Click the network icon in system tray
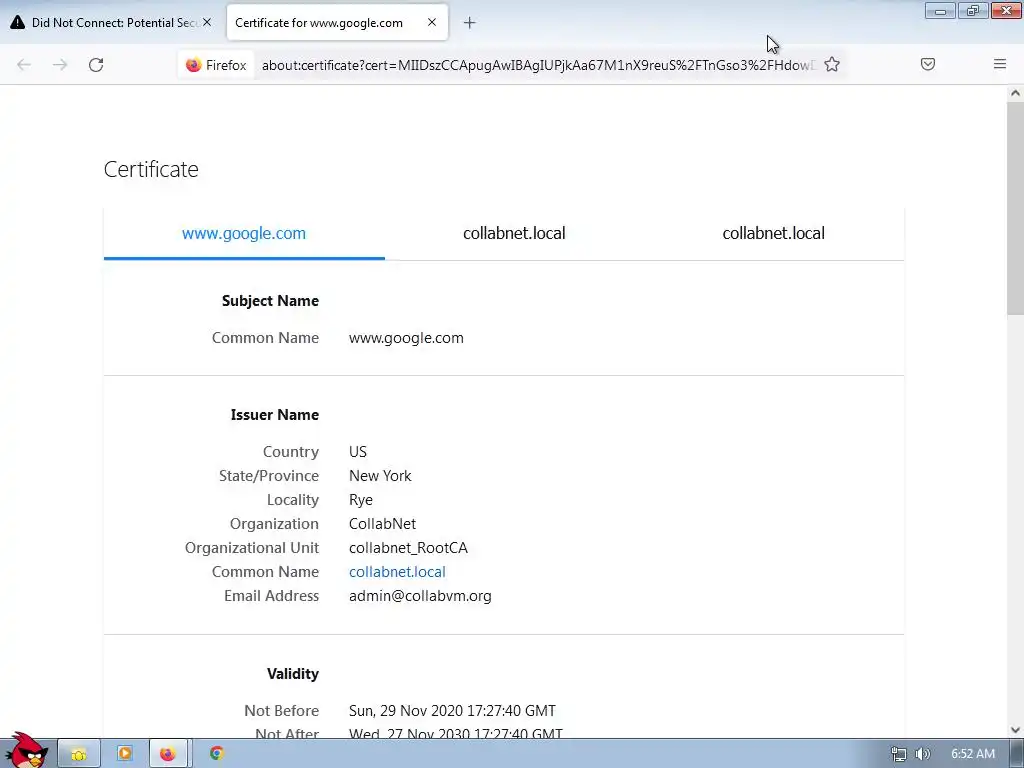1024x768 pixels. 899,754
